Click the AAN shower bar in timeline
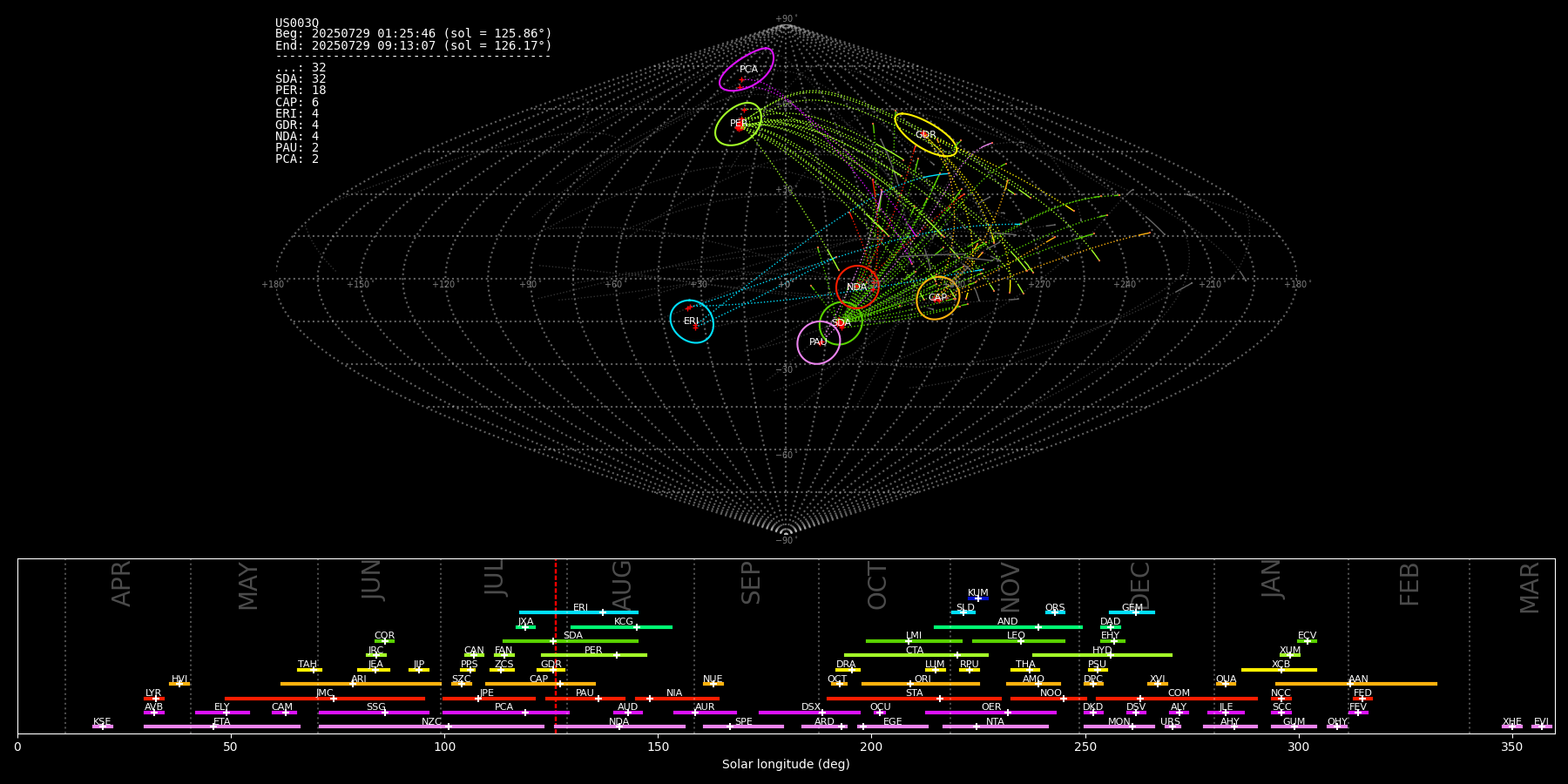This screenshot has height=784, width=1568. pos(1356,684)
